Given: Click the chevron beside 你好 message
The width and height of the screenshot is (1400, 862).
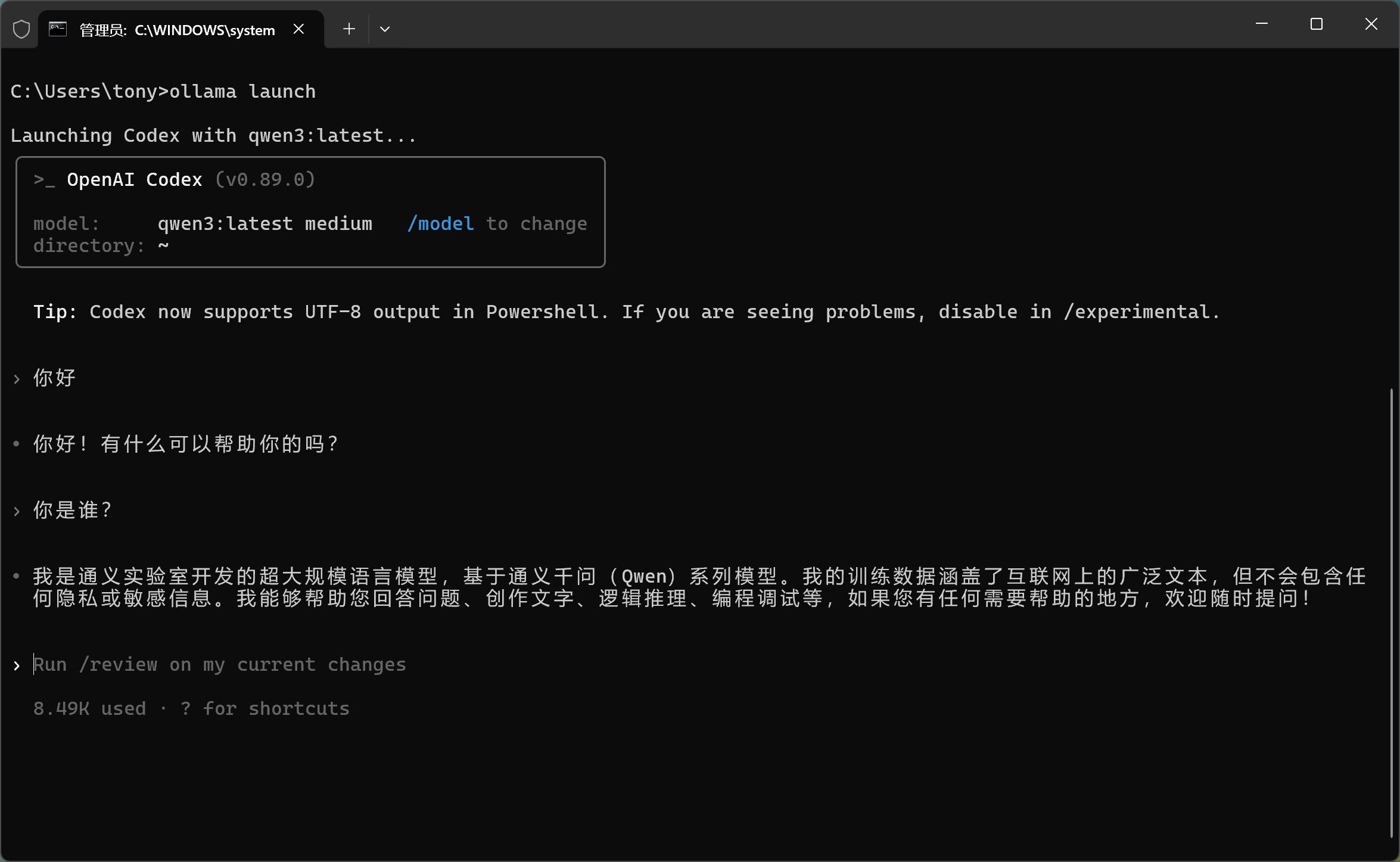Looking at the screenshot, I should click(17, 379).
